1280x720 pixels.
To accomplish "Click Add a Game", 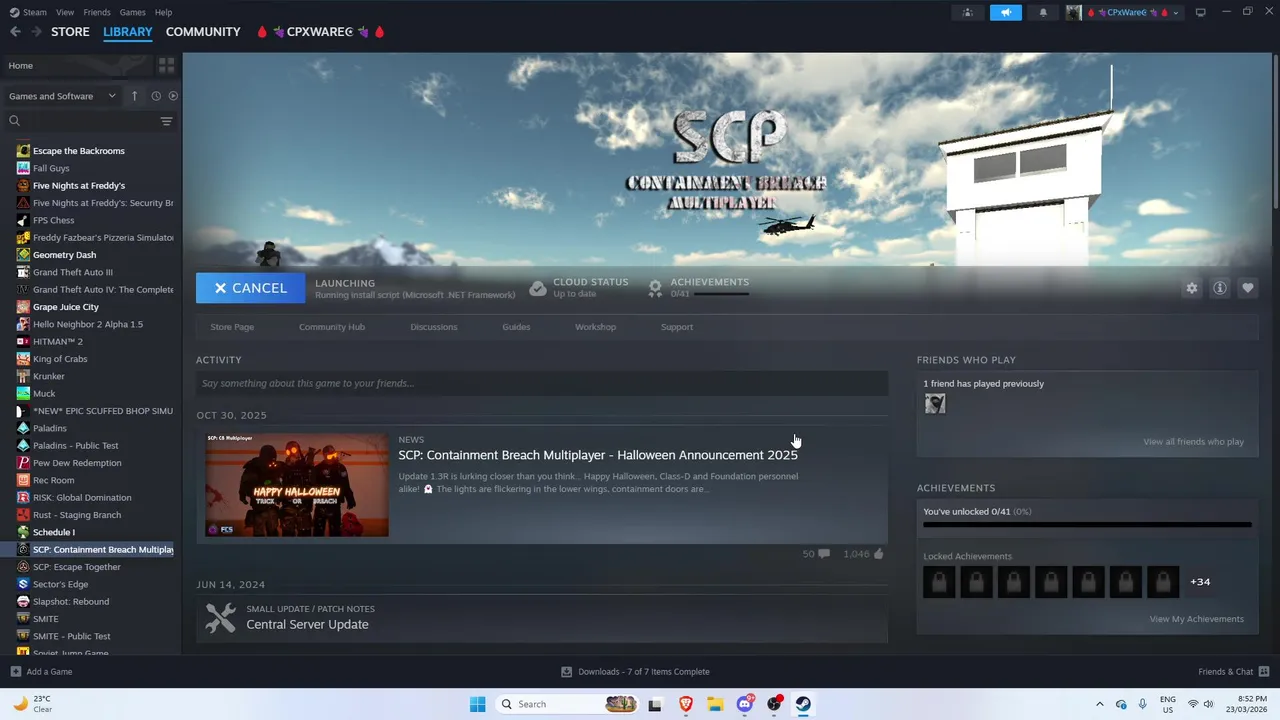I will 41,672.
